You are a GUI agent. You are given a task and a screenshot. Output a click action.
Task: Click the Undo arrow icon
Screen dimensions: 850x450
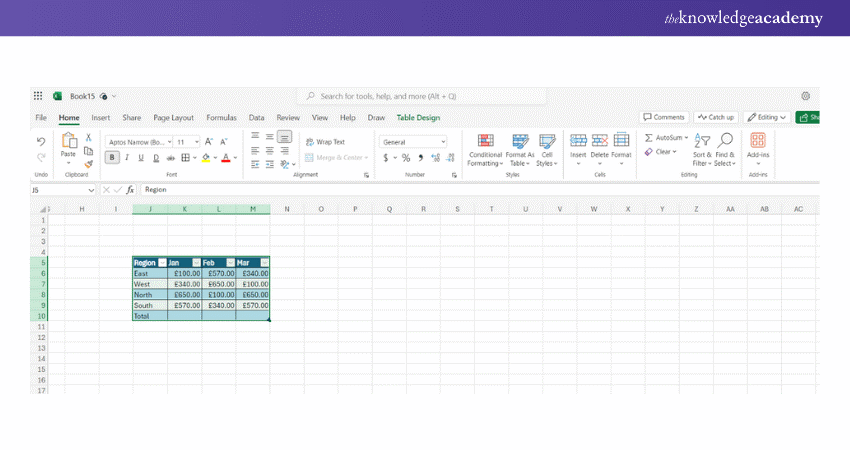(41, 141)
